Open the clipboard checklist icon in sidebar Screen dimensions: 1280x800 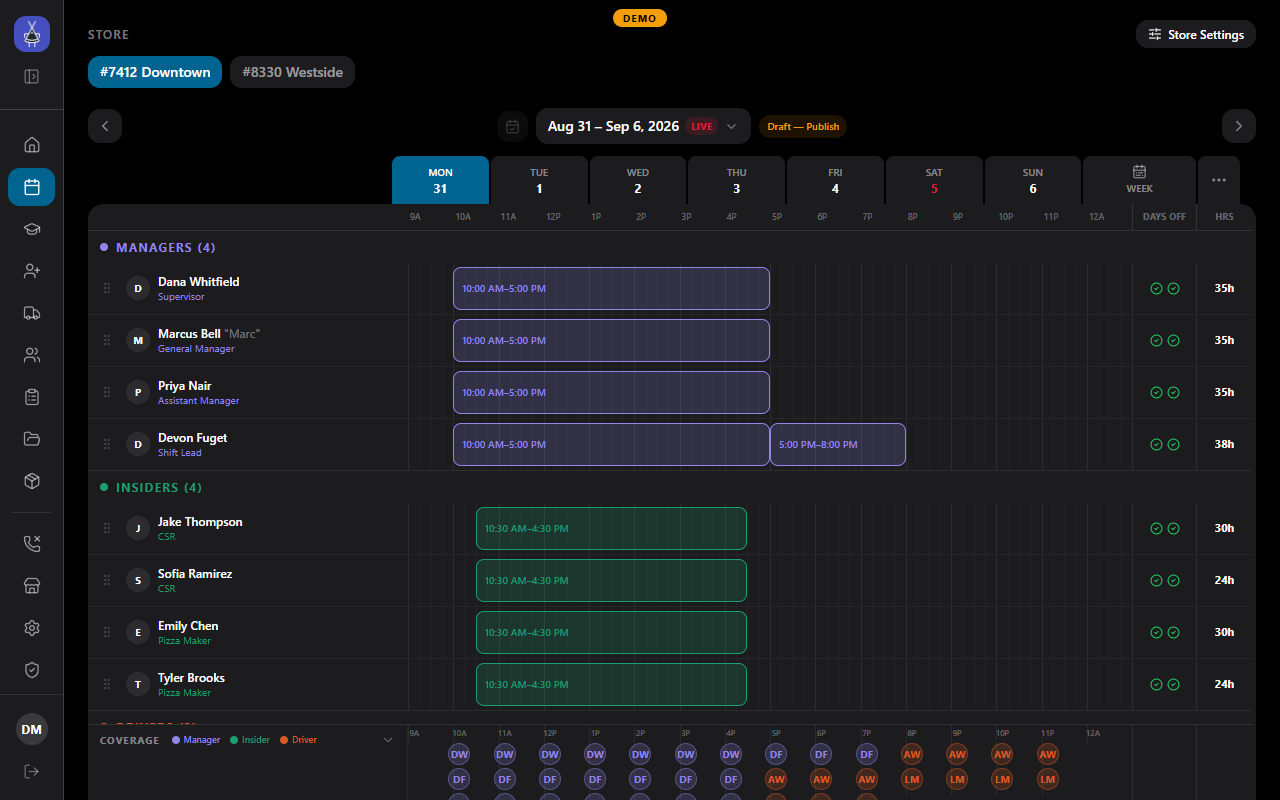pos(32,397)
